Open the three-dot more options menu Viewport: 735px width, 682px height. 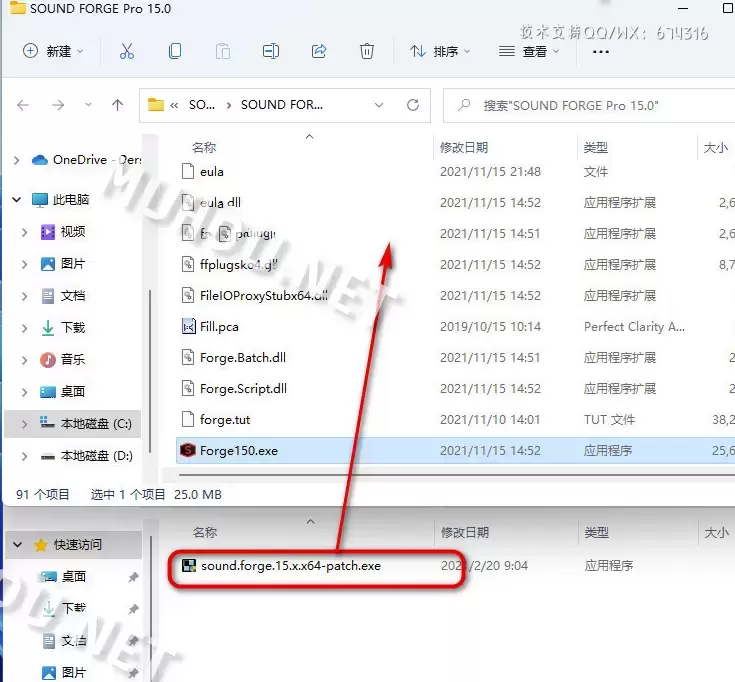point(600,52)
